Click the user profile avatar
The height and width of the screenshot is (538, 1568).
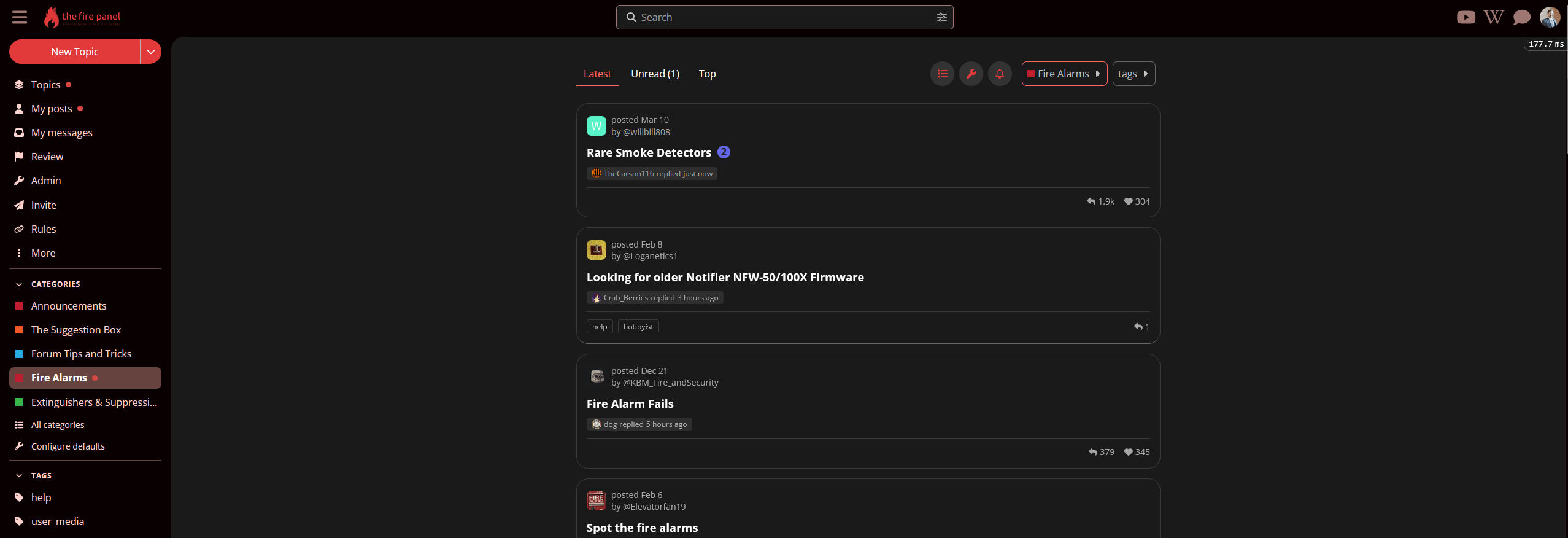(1550, 17)
